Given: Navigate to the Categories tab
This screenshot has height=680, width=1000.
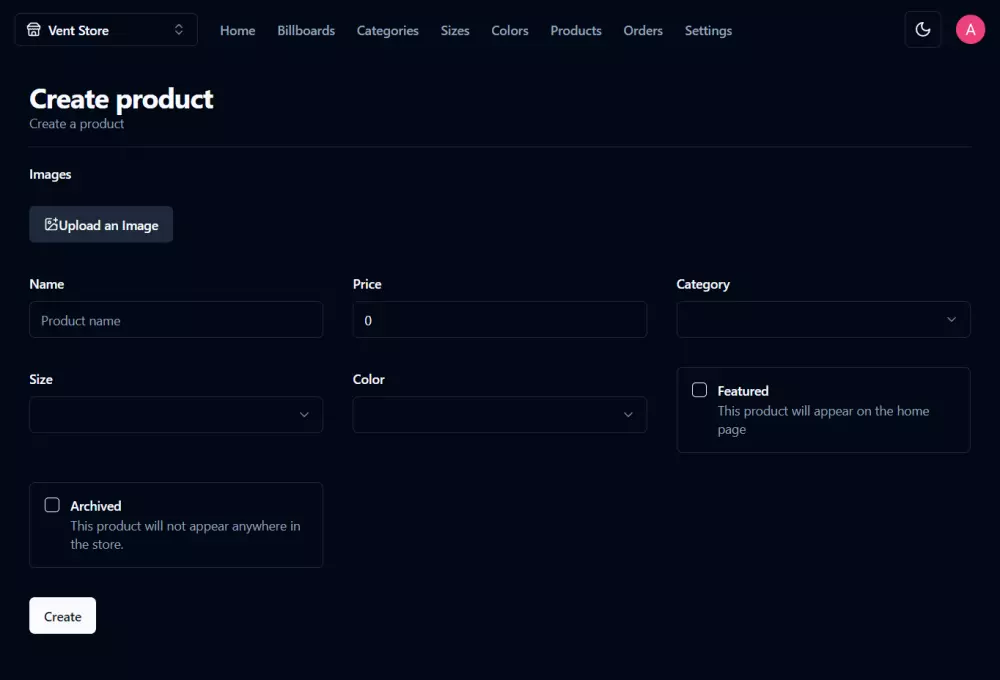Looking at the screenshot, I should [387, 31].
